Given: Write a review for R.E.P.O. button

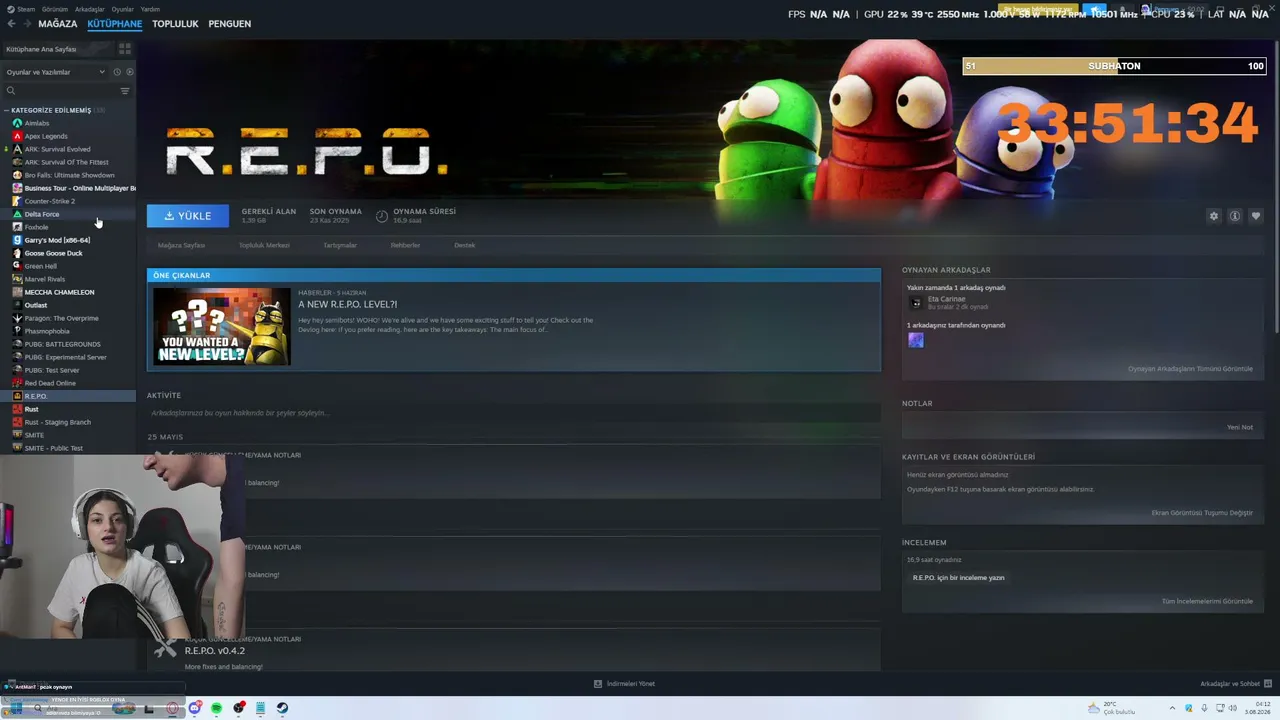Looking at the screenshot, I should pos(959,578).
